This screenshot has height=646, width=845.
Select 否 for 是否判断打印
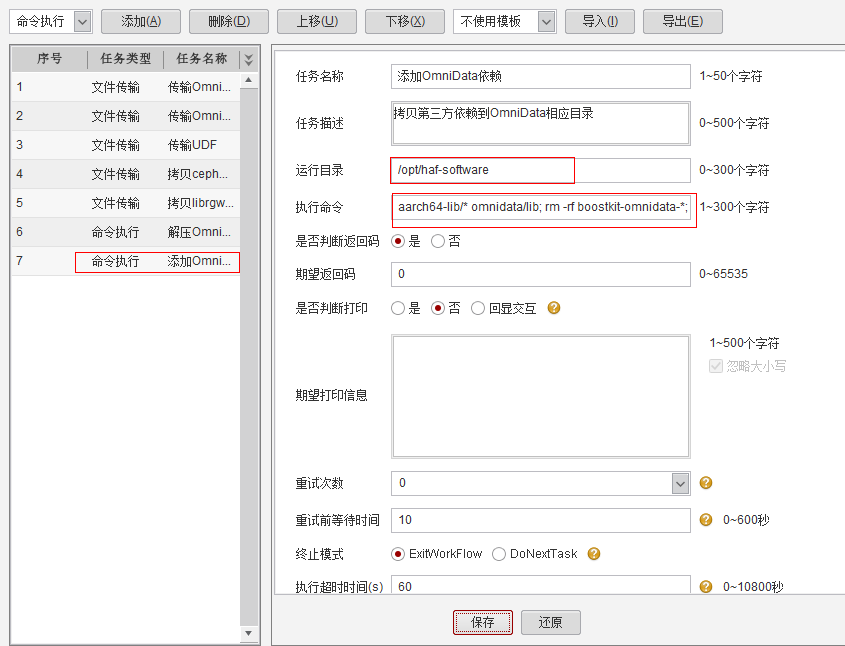438,308
